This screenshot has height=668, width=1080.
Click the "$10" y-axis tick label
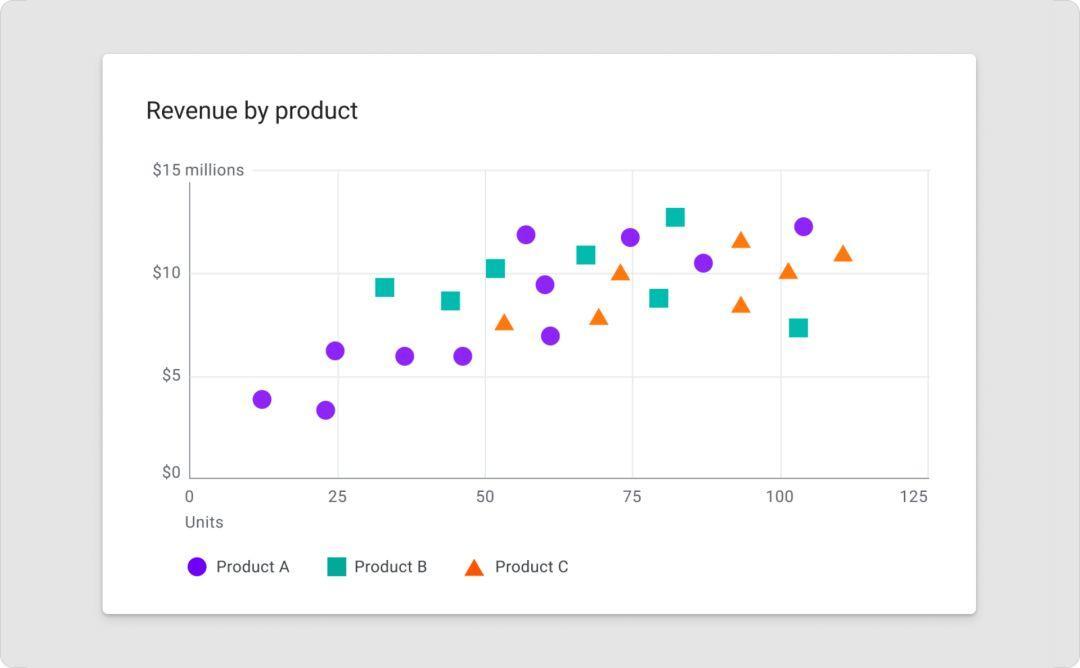pos(166,273)
